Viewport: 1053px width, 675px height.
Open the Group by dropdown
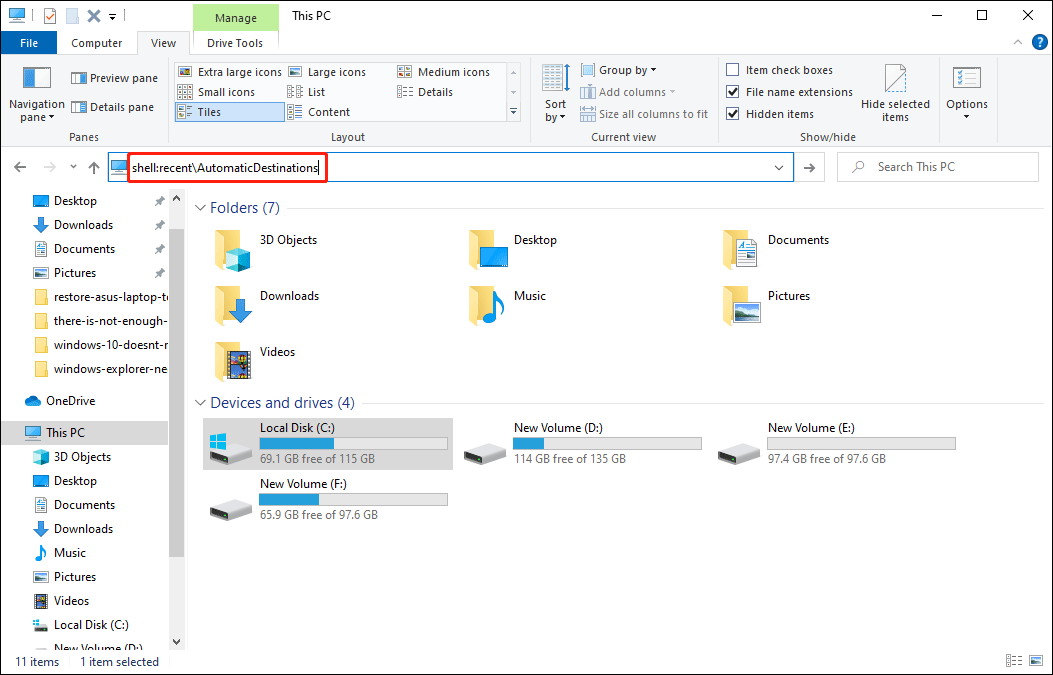[619, 70]
